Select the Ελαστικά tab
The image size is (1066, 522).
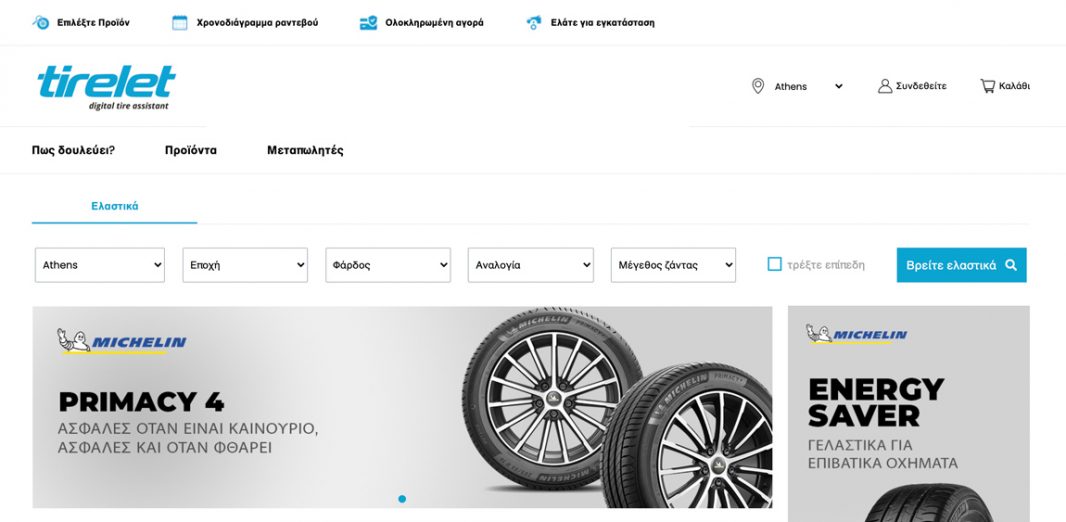tap(115, 206)
